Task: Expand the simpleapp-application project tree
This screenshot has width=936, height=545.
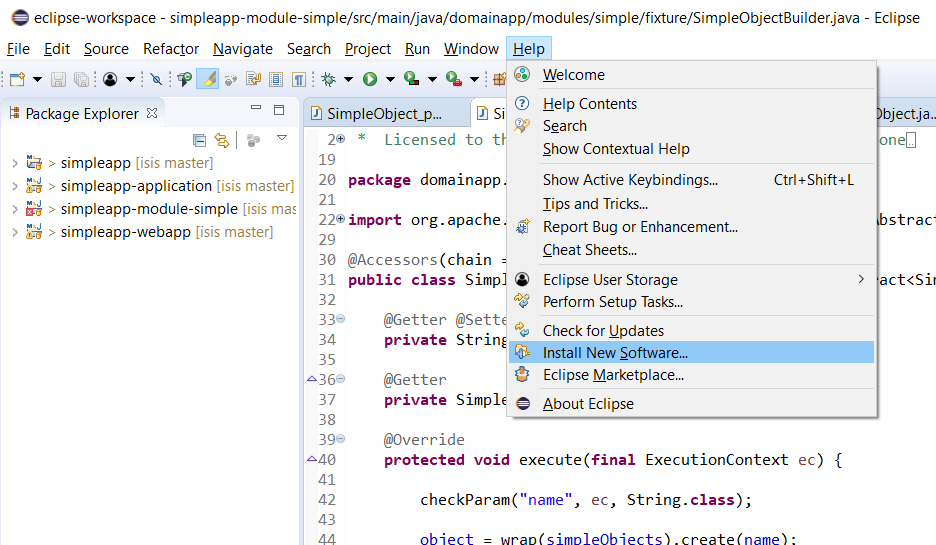Action: pos(14,186)
